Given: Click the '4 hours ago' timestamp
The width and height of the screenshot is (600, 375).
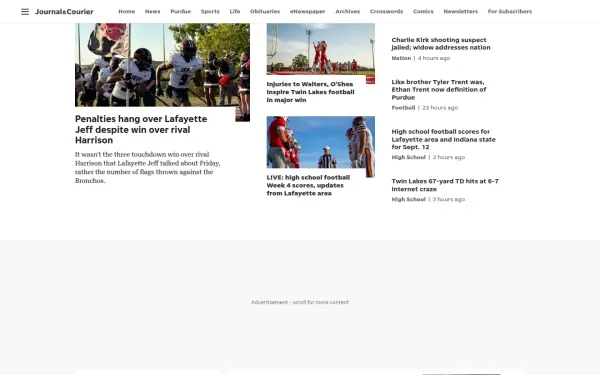Looking at the screenshot, I should pyautogui.click(x=434, y=58).
